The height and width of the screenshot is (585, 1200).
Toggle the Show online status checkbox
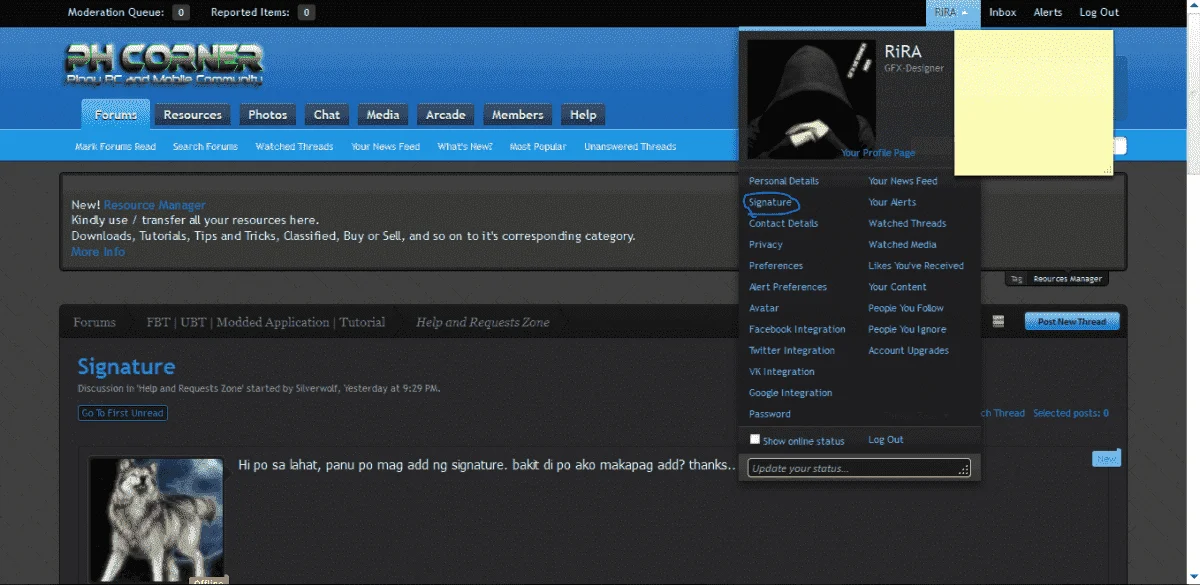(755, 439)
